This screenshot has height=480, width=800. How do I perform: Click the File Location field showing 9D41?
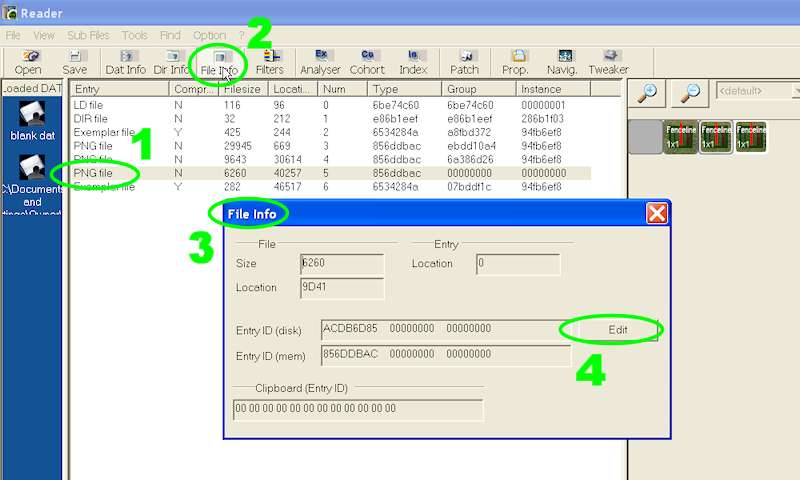click(342, 288)
